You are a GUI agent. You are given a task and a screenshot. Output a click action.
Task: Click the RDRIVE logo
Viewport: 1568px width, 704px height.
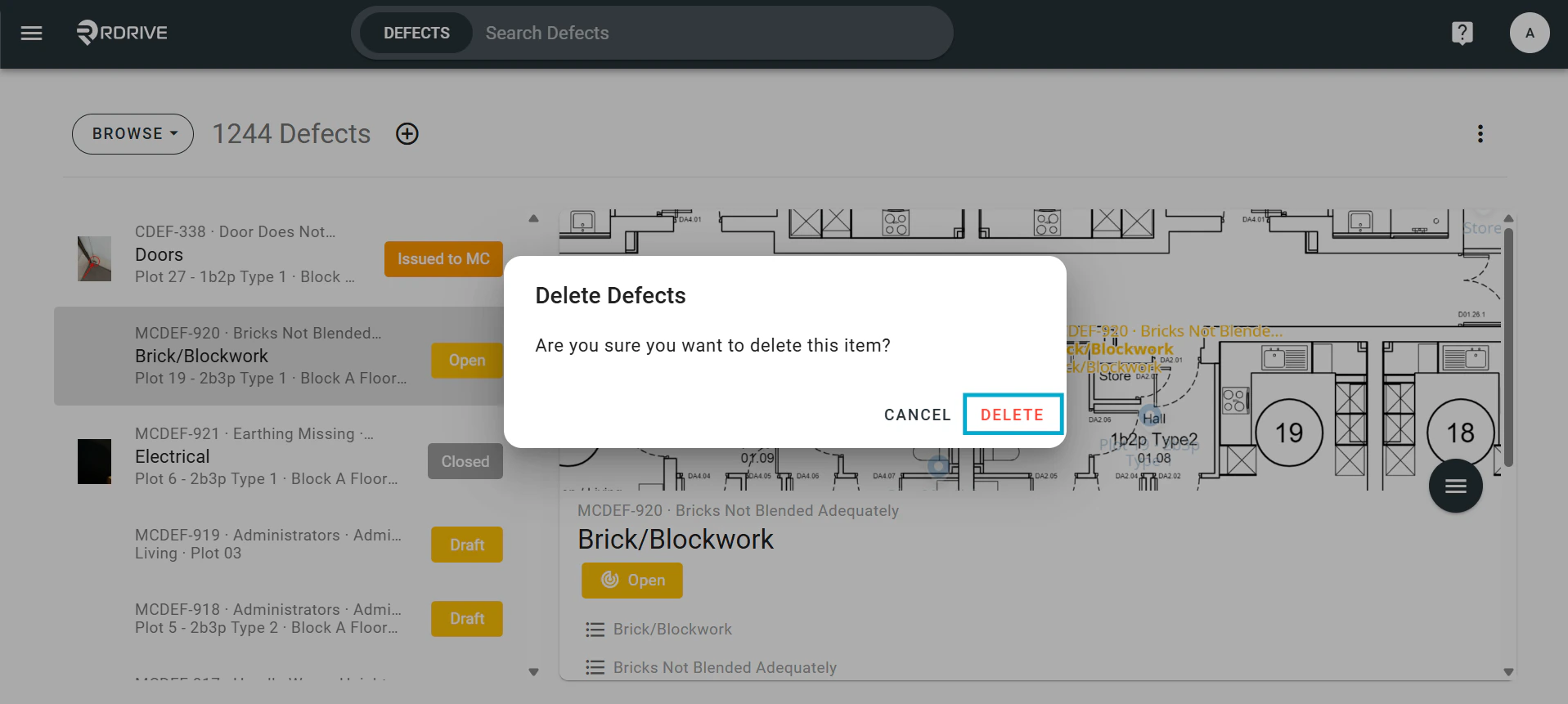121,33
